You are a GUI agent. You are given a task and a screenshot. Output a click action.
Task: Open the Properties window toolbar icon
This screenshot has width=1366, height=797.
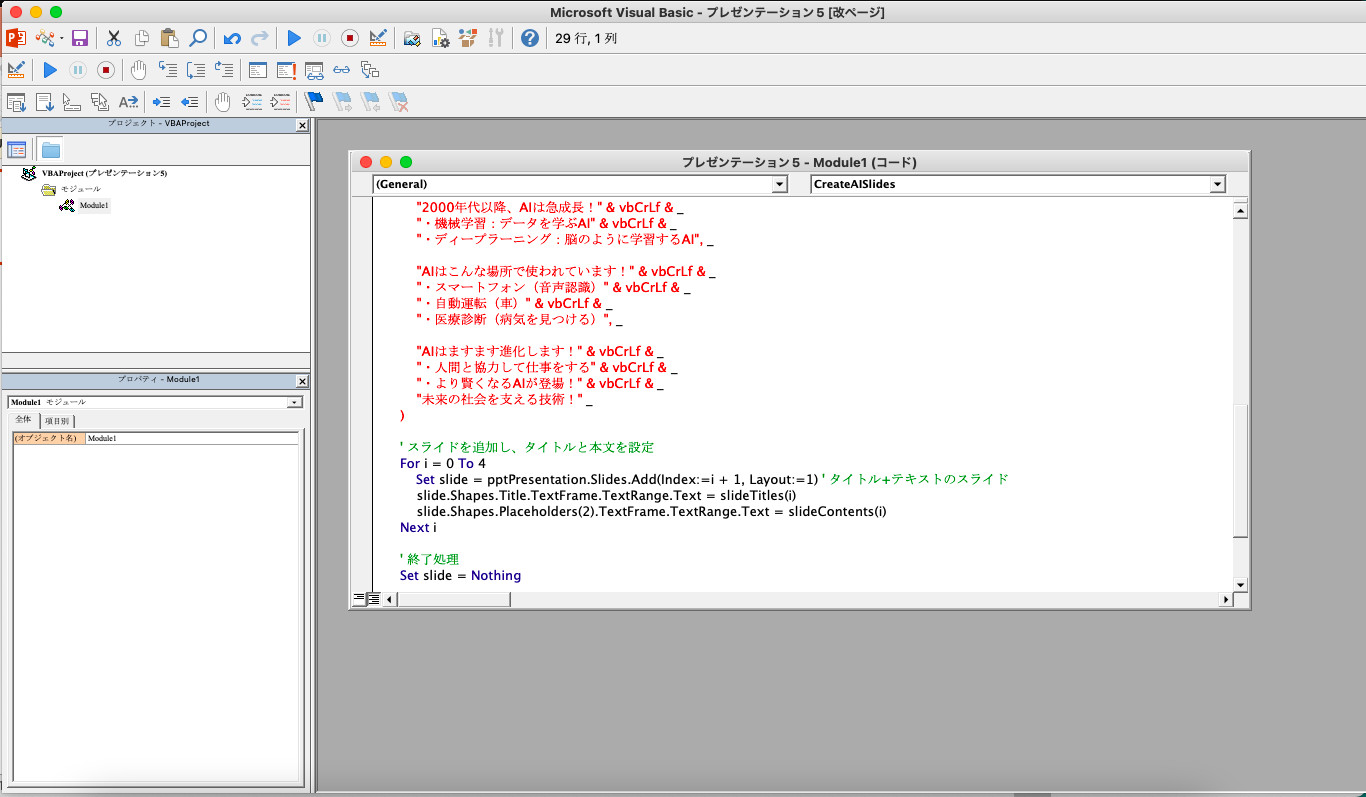tap(440, 38)
